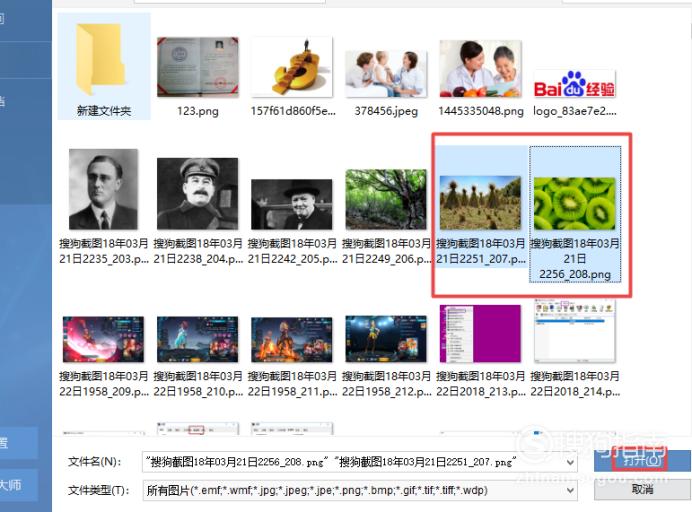Select game character screenshot 22日1958_212

386,339
